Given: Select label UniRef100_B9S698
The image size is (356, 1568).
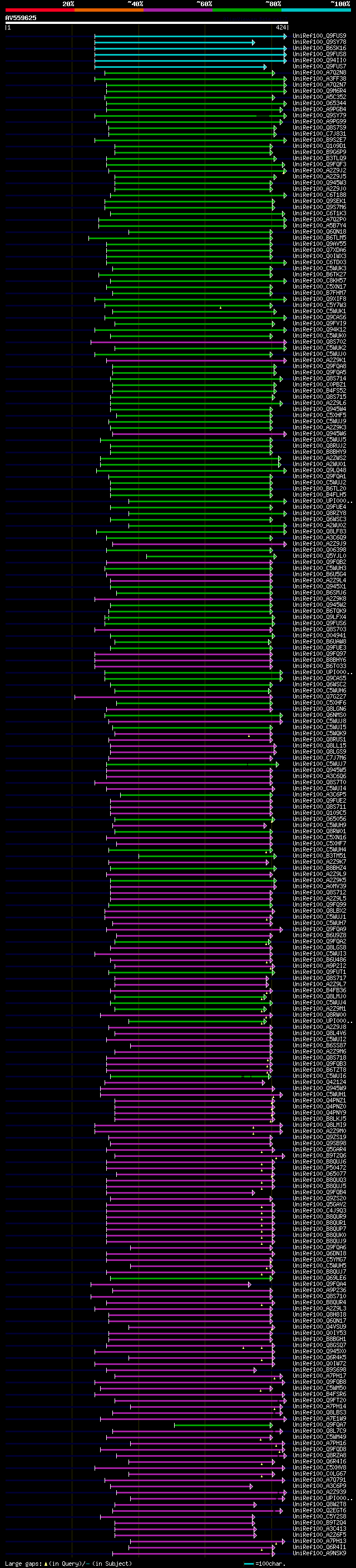Looking at the screenshot, I should (x=319, y=1369).
